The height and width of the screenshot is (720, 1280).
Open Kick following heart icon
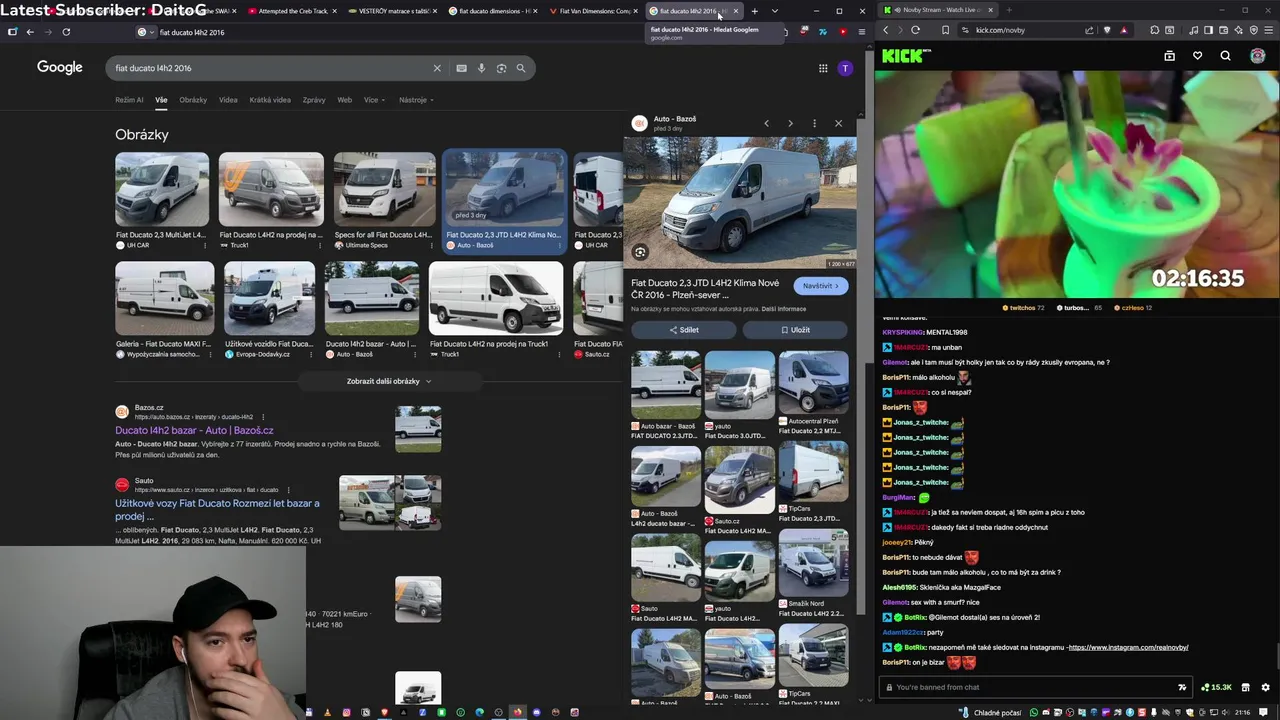tap(1197, 56)
